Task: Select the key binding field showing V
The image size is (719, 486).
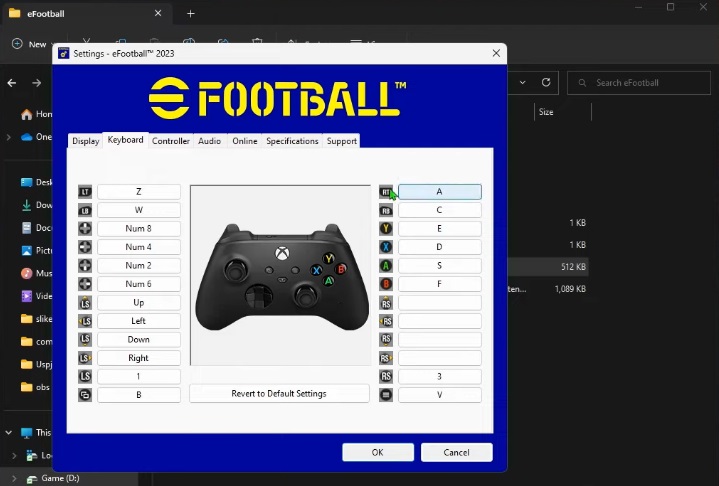Action: tap(440, 395)
